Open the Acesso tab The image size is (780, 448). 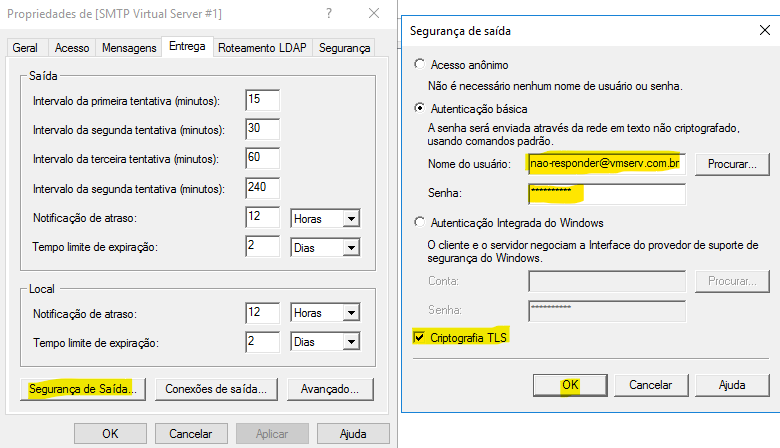pos(72,48)
